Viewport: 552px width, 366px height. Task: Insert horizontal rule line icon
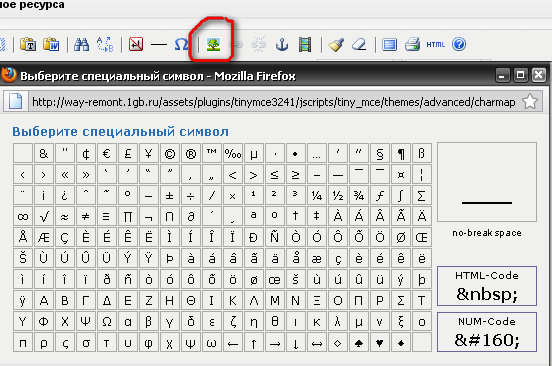coord(159,44)
